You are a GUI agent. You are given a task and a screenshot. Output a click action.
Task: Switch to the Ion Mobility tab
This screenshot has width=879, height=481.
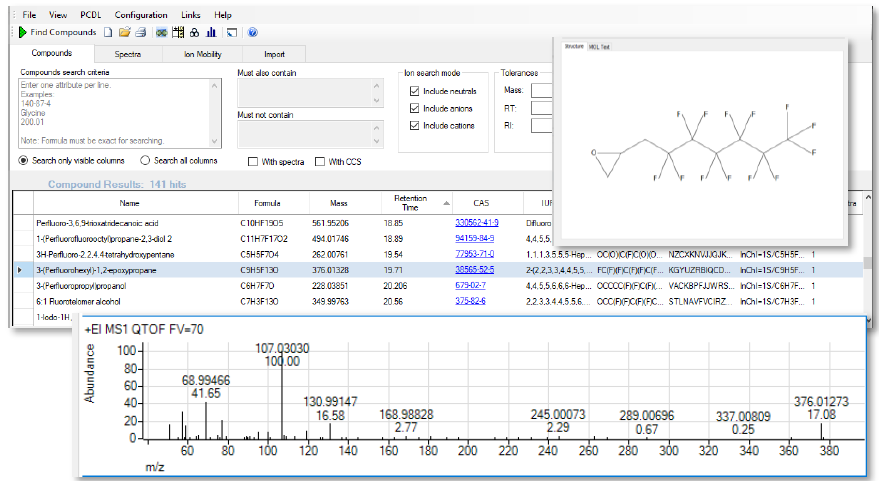(202, 54)
